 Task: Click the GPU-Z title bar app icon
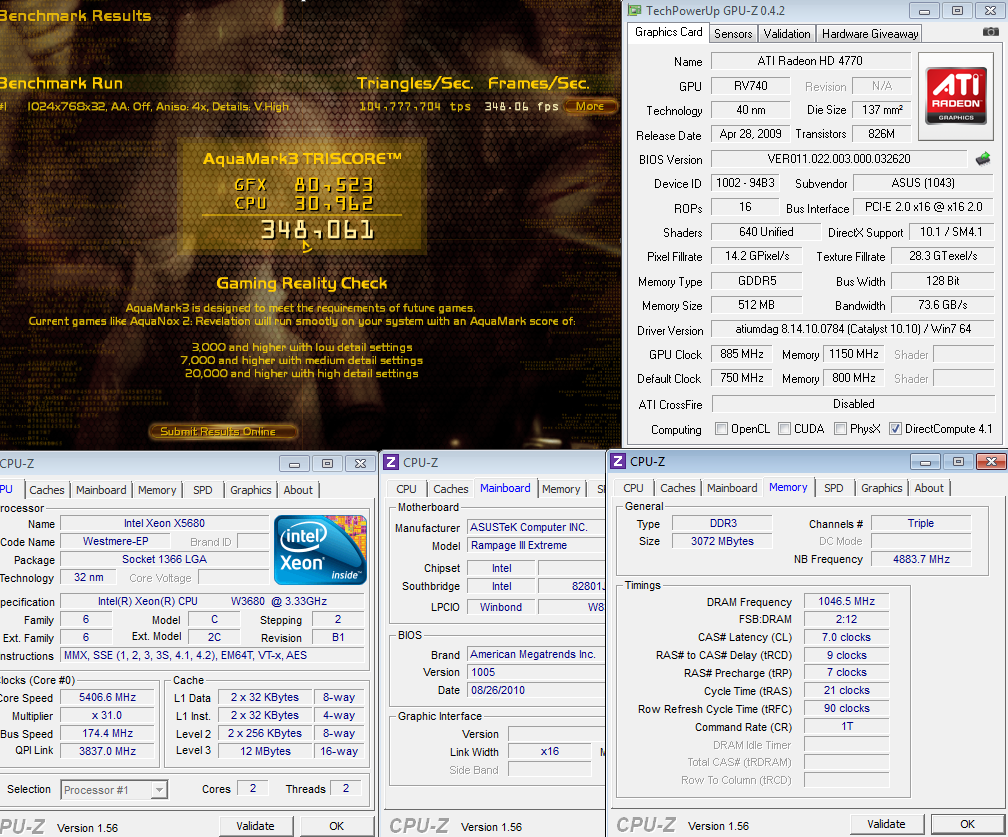(x=634, y=10)
